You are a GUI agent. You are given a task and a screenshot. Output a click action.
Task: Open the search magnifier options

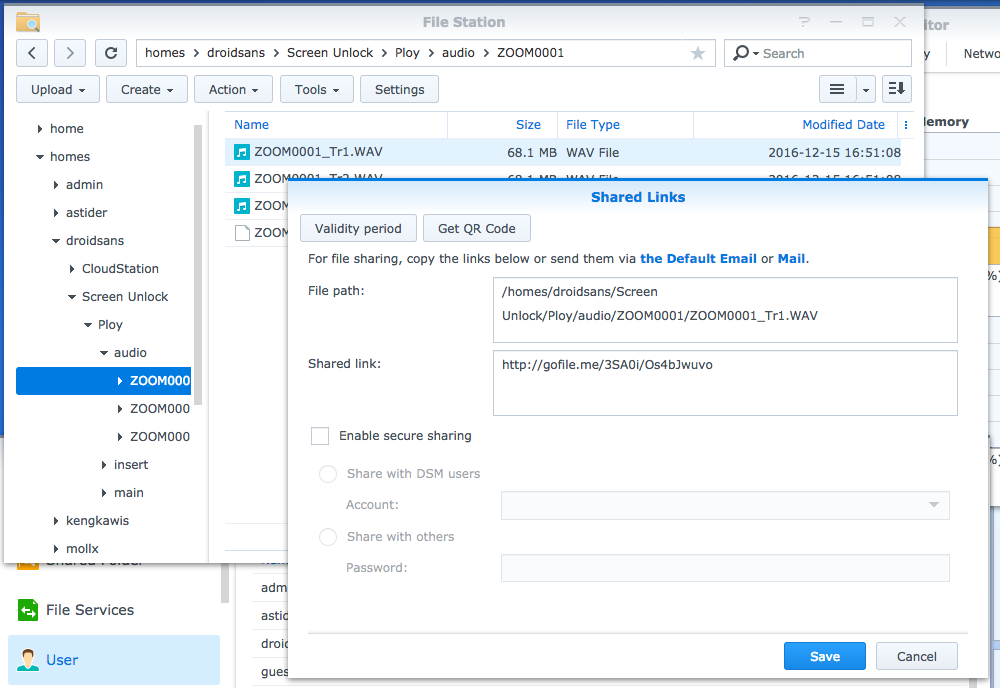point(745,53)
